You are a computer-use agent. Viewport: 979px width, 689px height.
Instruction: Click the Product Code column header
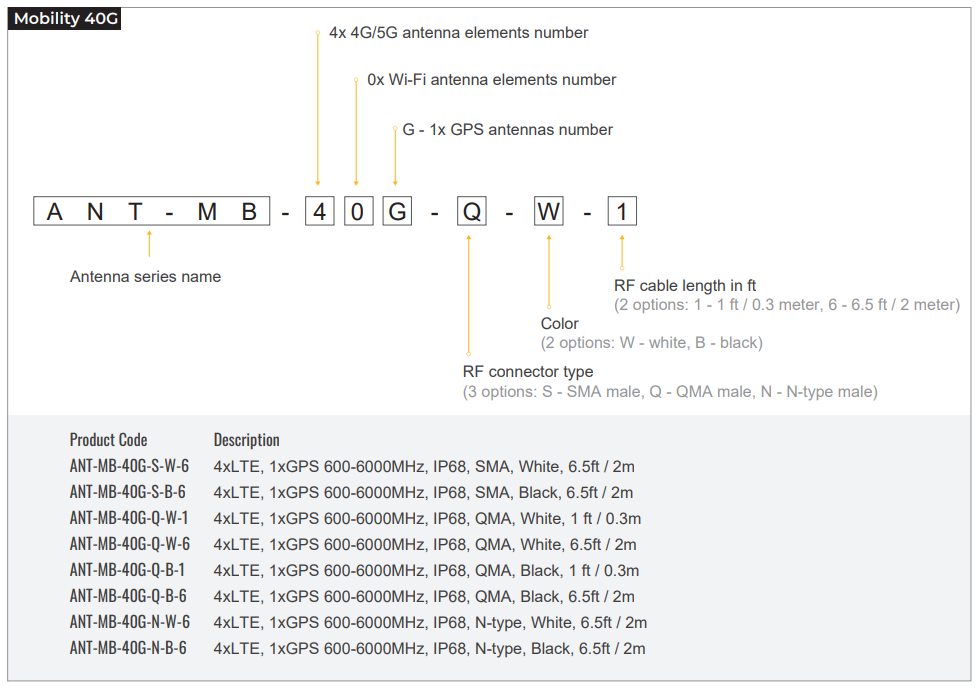tap(108, 440)
